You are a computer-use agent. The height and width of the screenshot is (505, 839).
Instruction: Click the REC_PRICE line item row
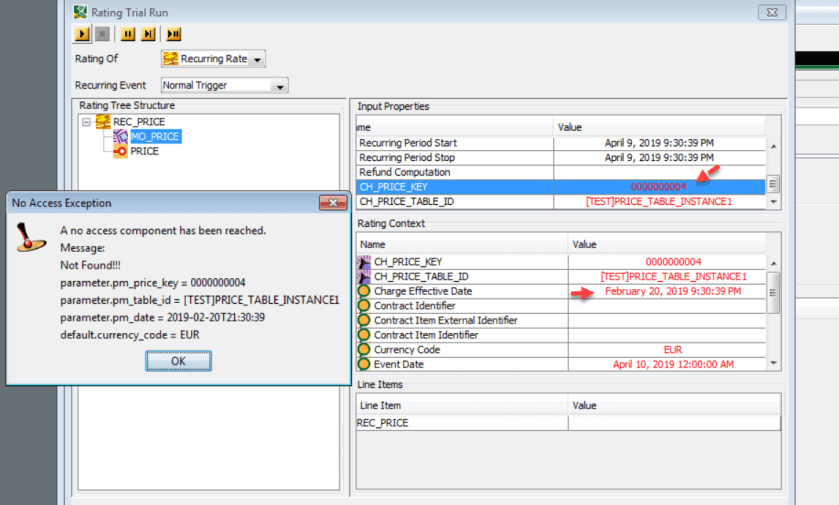pyautogui.click(x=461, y=423)
